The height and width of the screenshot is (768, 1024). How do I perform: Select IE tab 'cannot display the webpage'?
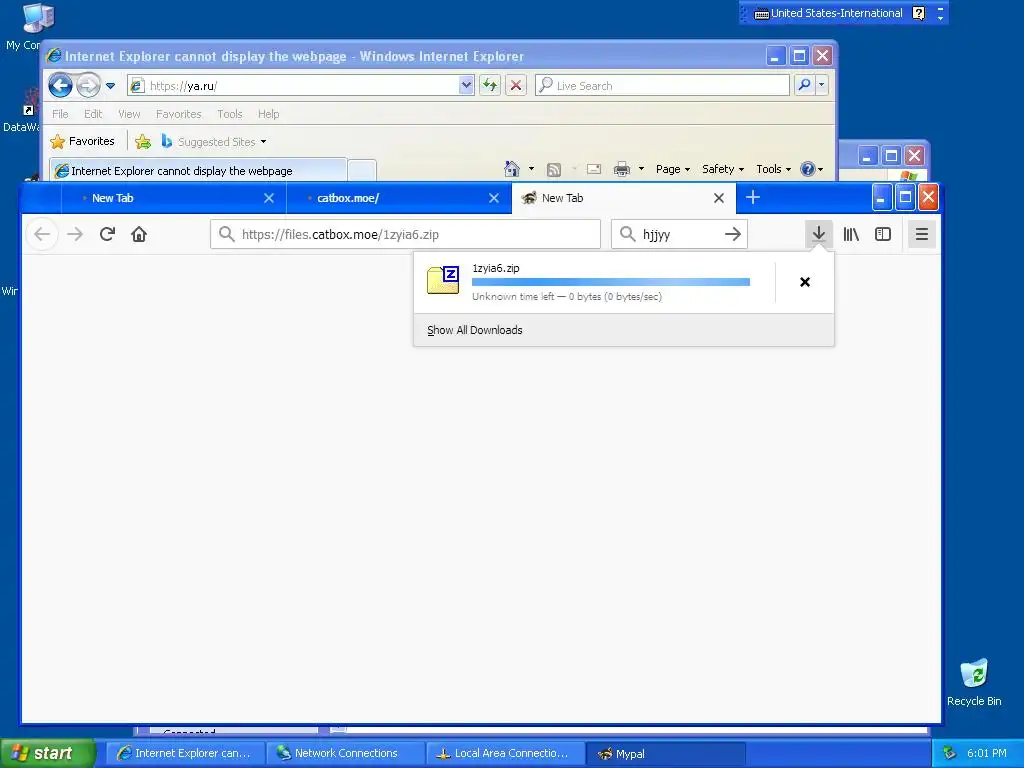(198, 170)
